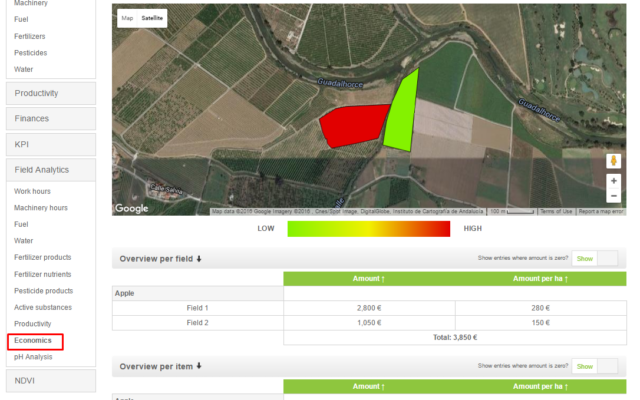Click Report a map error link
Screen dimensions: 640x400
pyautogui.click(x=601, y=211)
